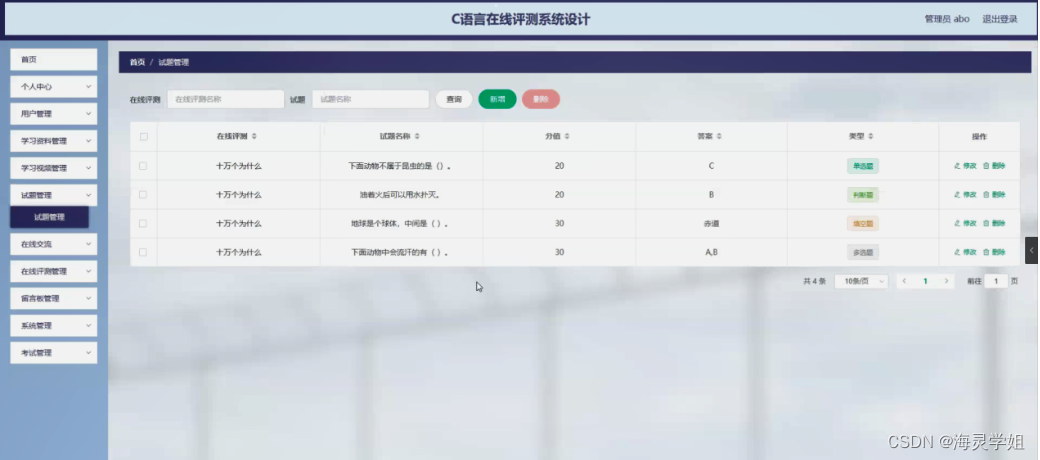Expand 学习视频管理 sidebar menu
The image size is (1040, 460).
pyautogui.click(x=54, y=168)
